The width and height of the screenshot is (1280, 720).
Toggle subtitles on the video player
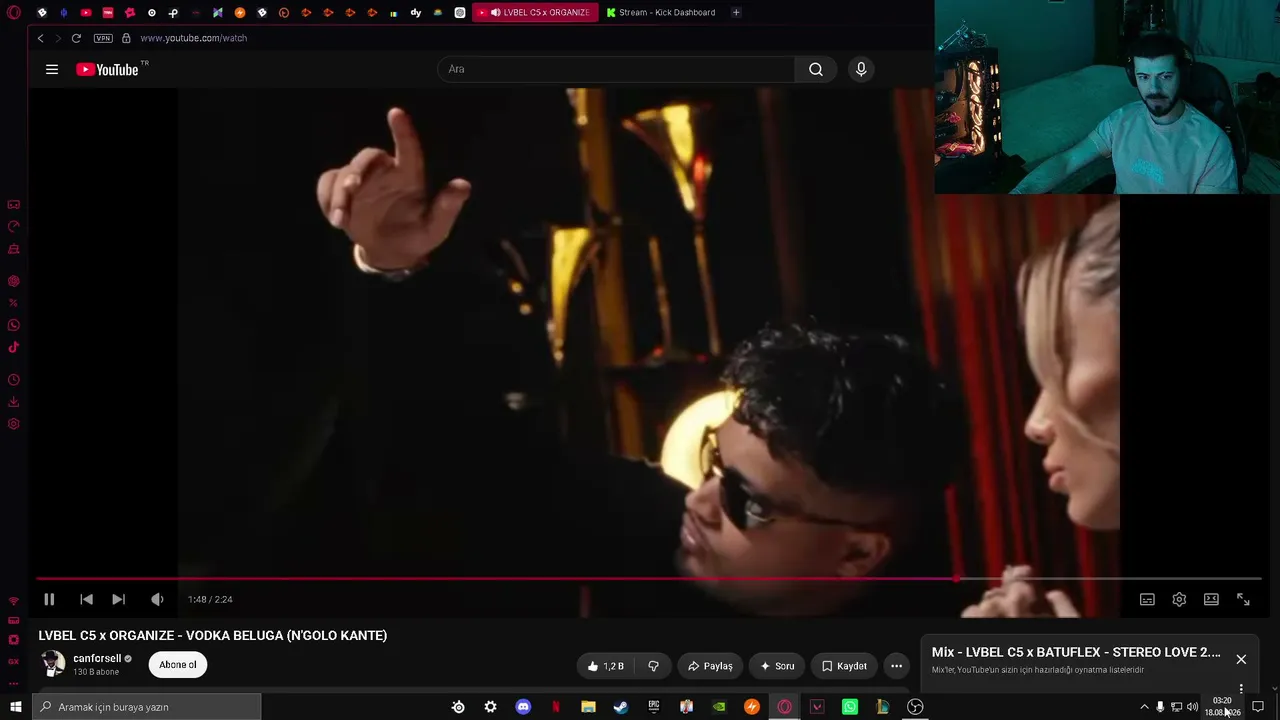point(1147,599)
